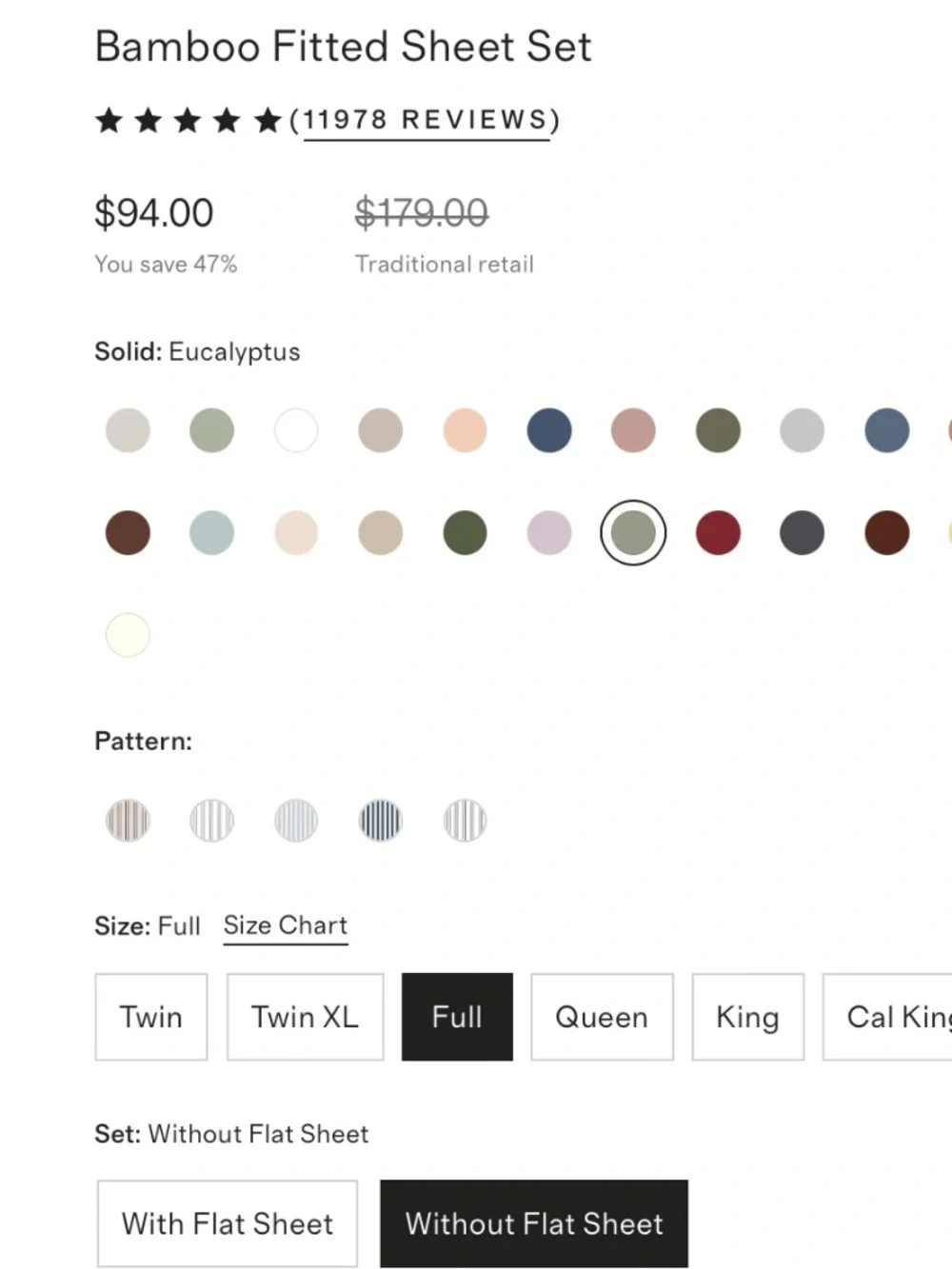Pick the light blue color swatch
This screenshot has width=952, height=1269.
211,533
